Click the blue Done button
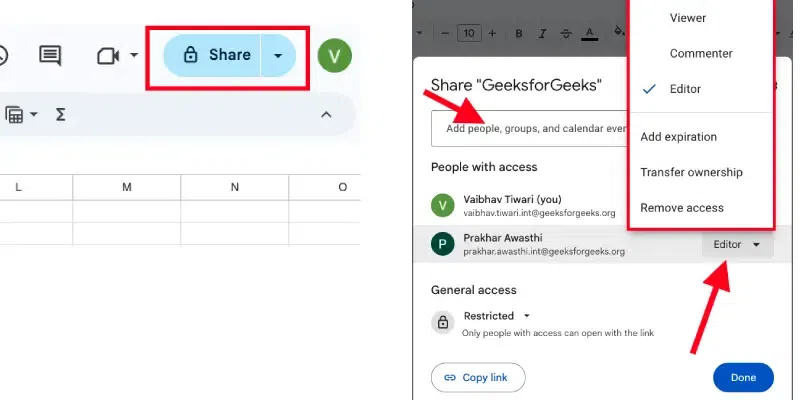 pos(743,378)
